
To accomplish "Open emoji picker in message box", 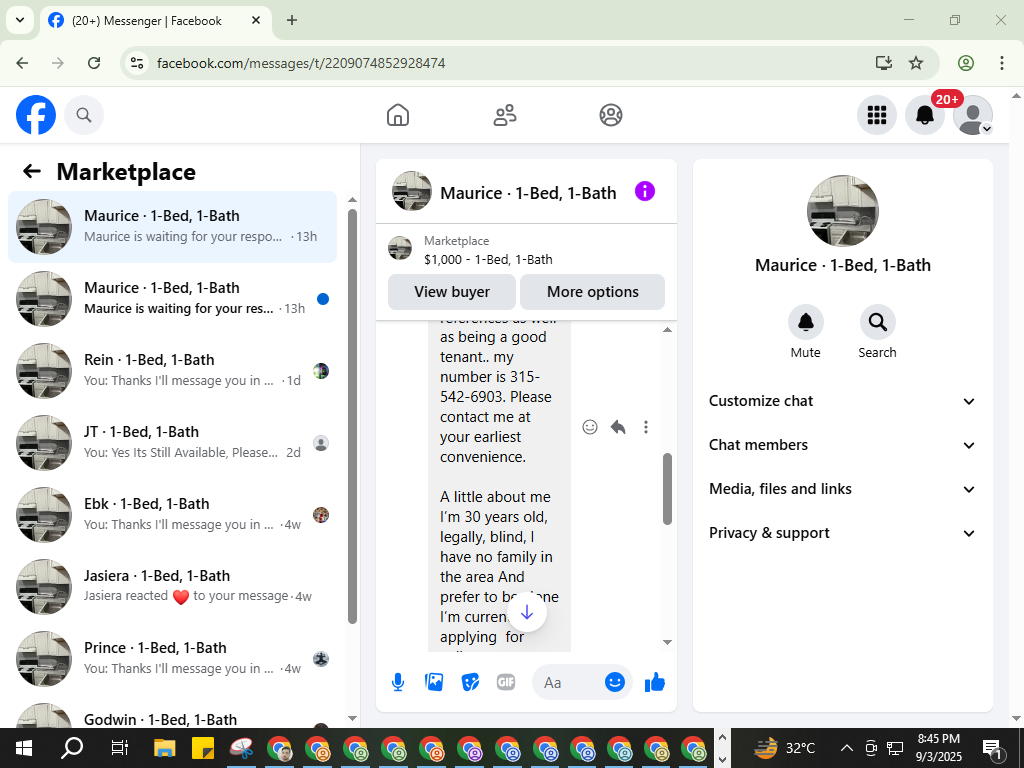I will [615, 682].
